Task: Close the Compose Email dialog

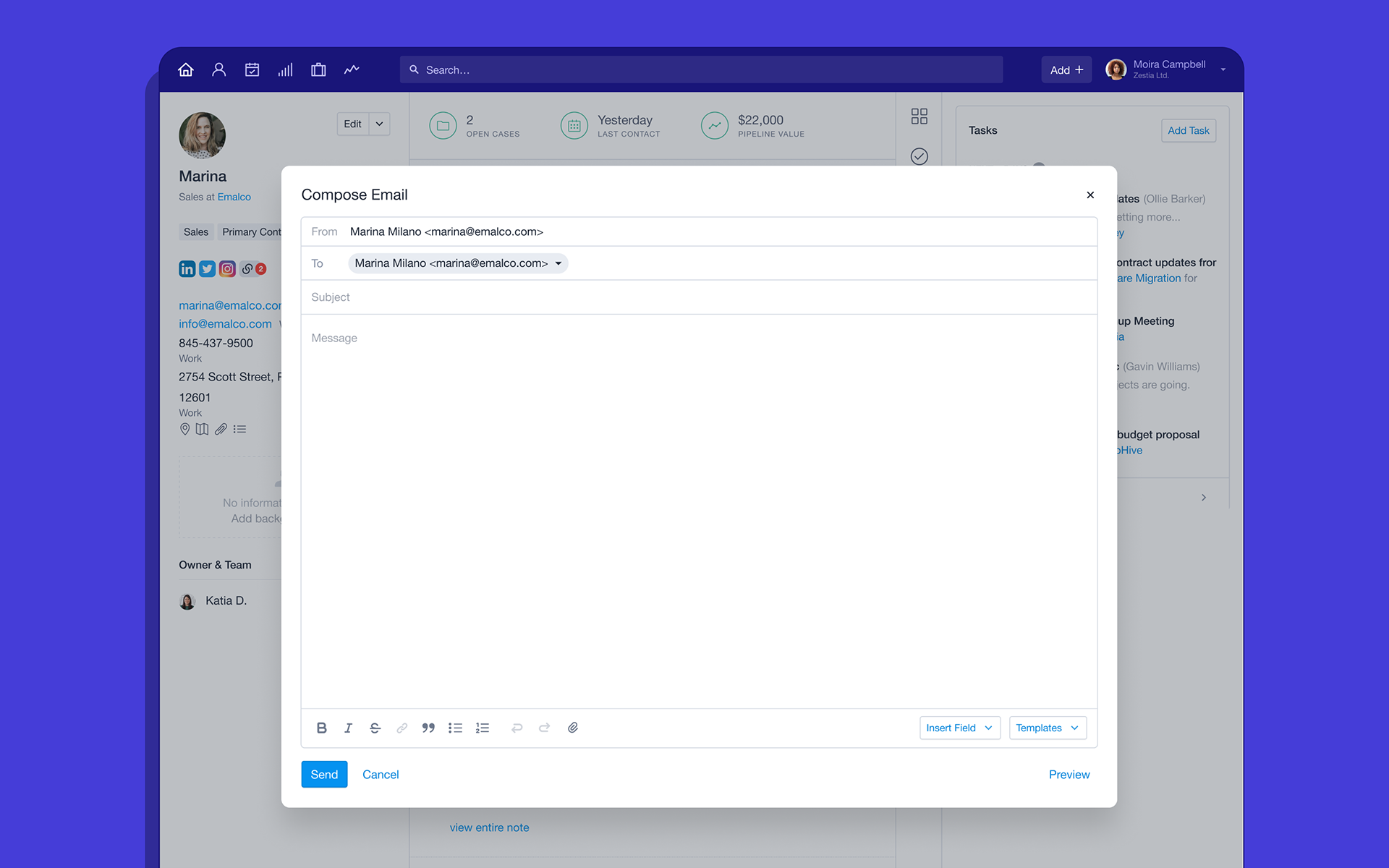Action: [1090, 195]
